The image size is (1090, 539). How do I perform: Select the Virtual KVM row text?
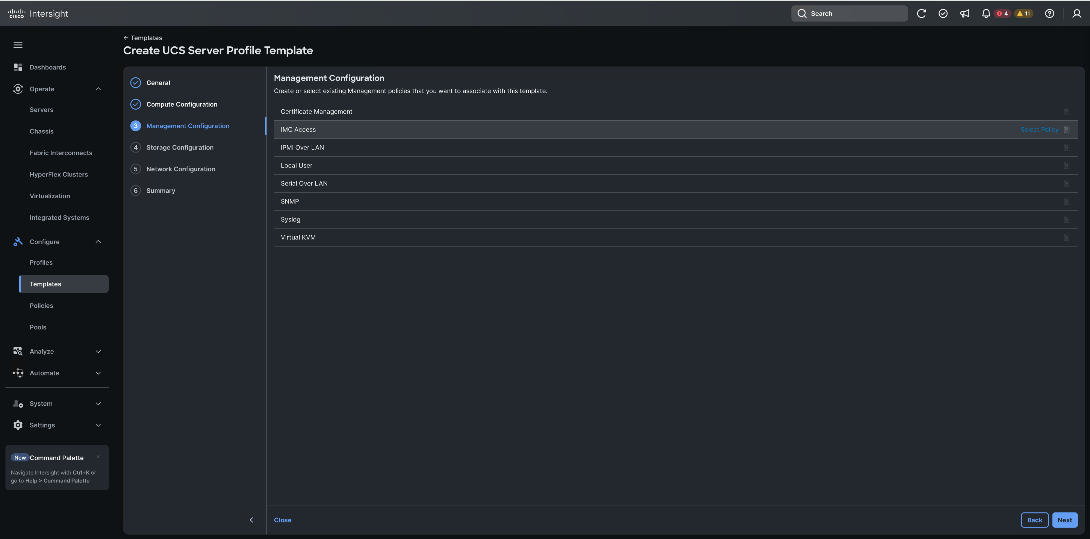pos(298,238)
